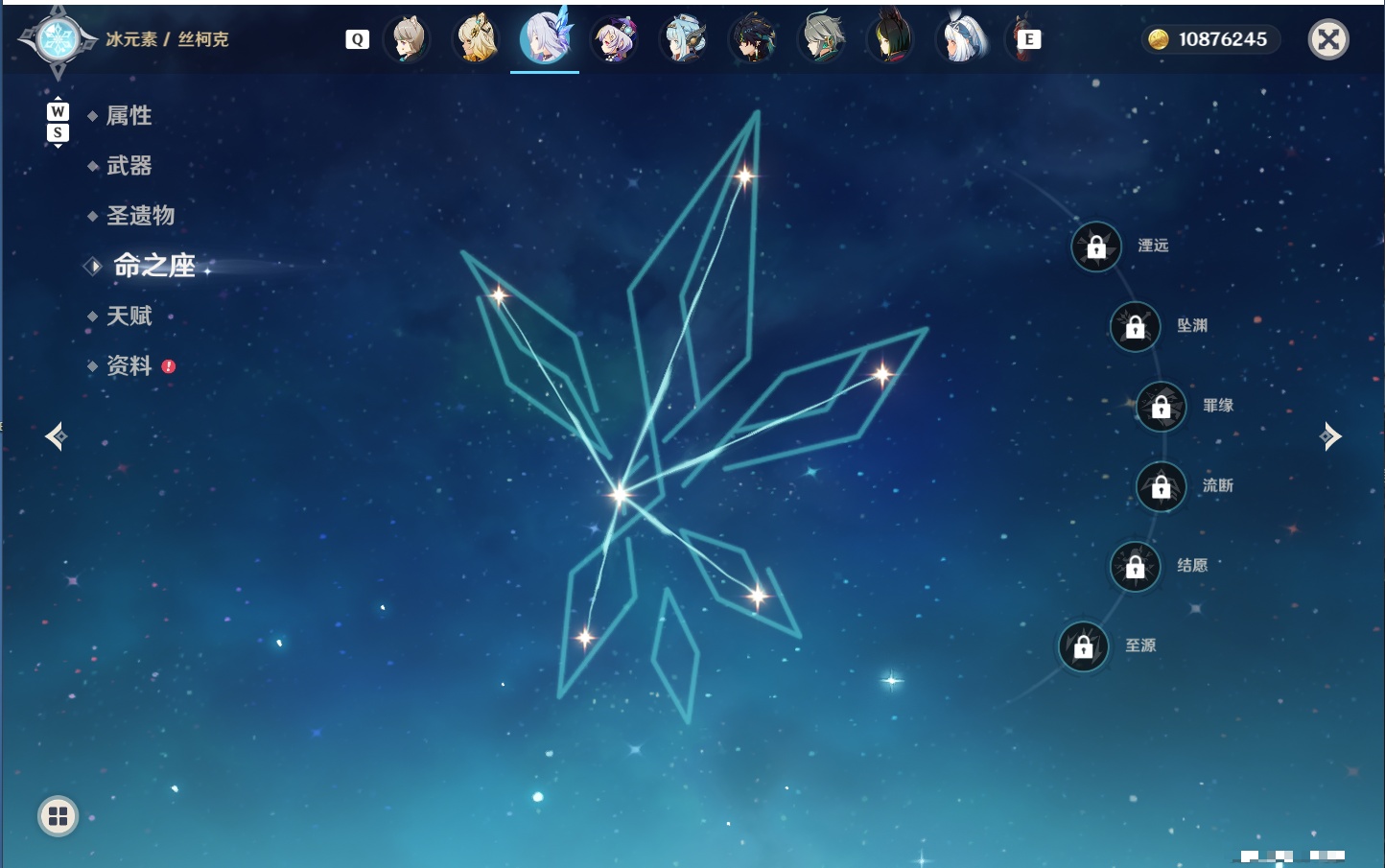Open the 圣遗物 artifacts menu
This screenshot has height=868, width=1385.
point(140,216)
